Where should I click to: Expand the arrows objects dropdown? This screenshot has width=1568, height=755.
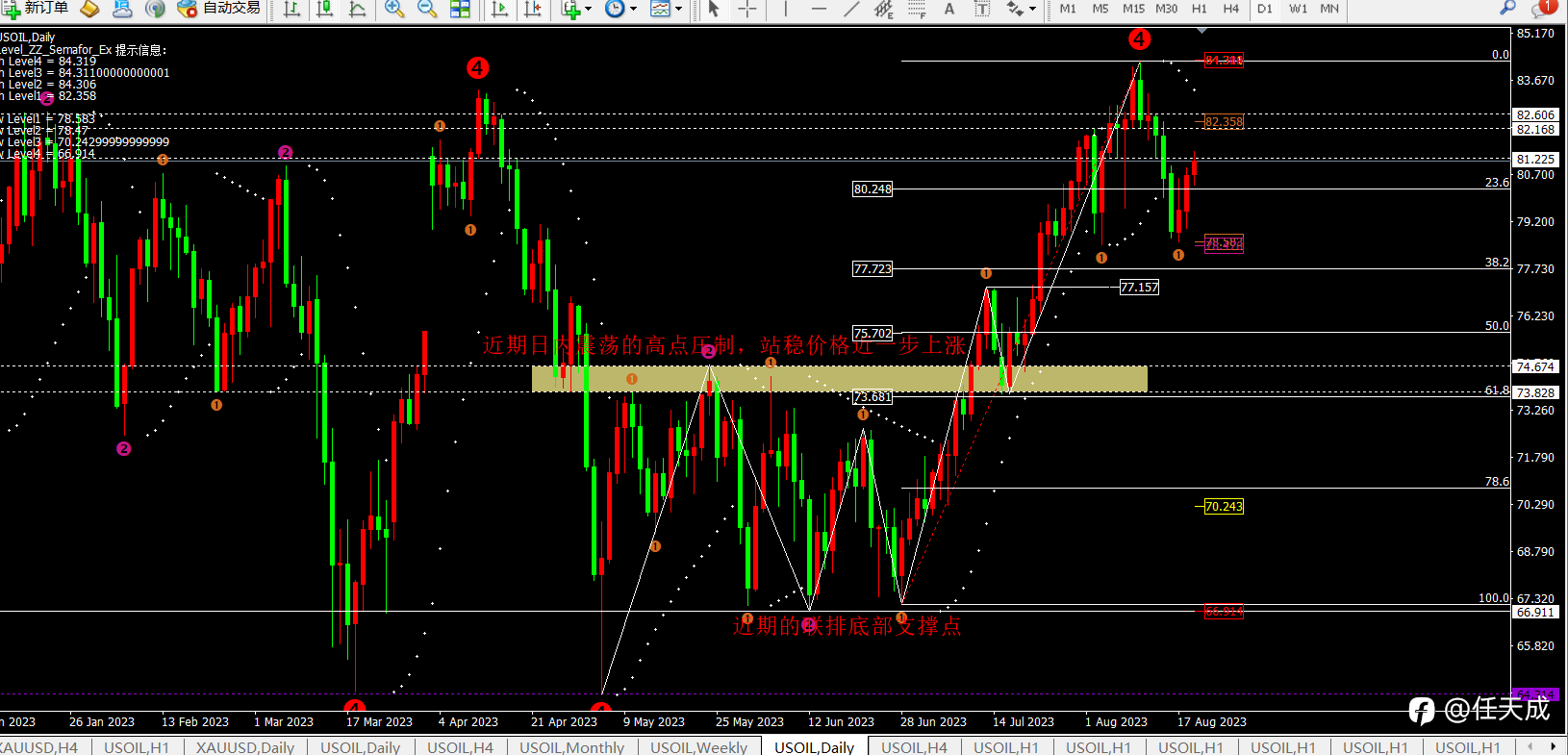1032,9
